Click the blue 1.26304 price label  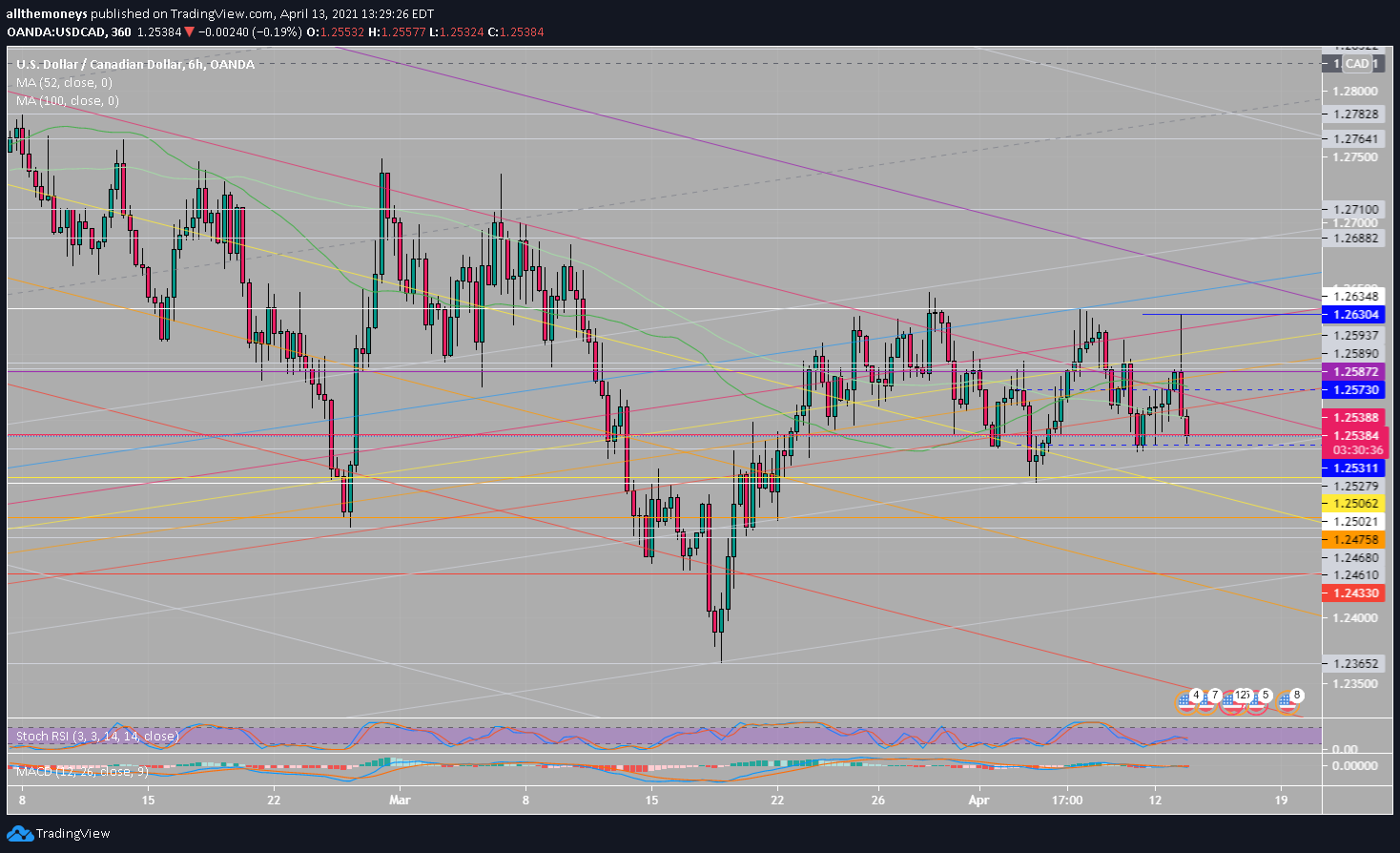point(1355,314)
